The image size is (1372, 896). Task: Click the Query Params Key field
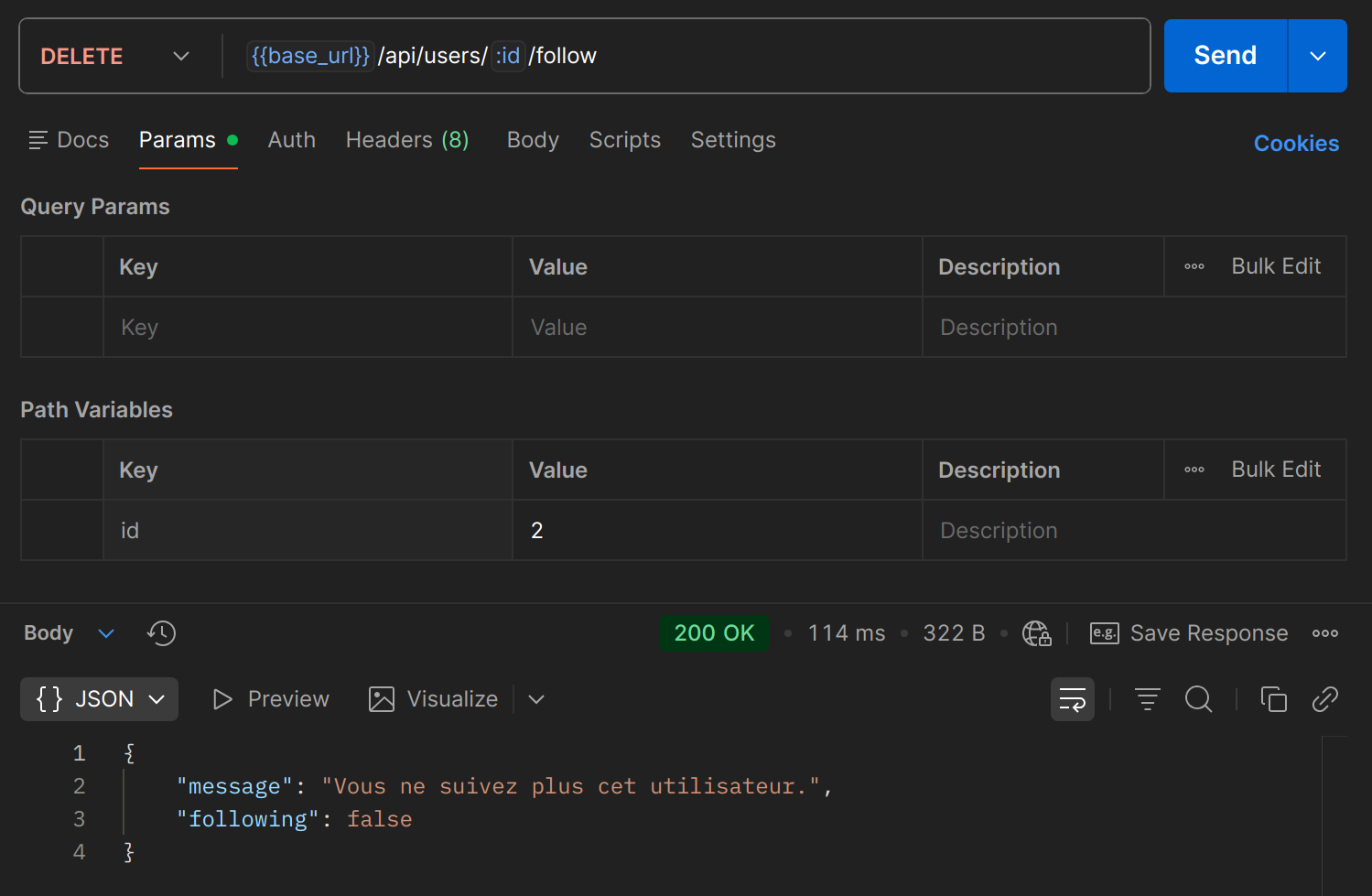click(308, 327)
